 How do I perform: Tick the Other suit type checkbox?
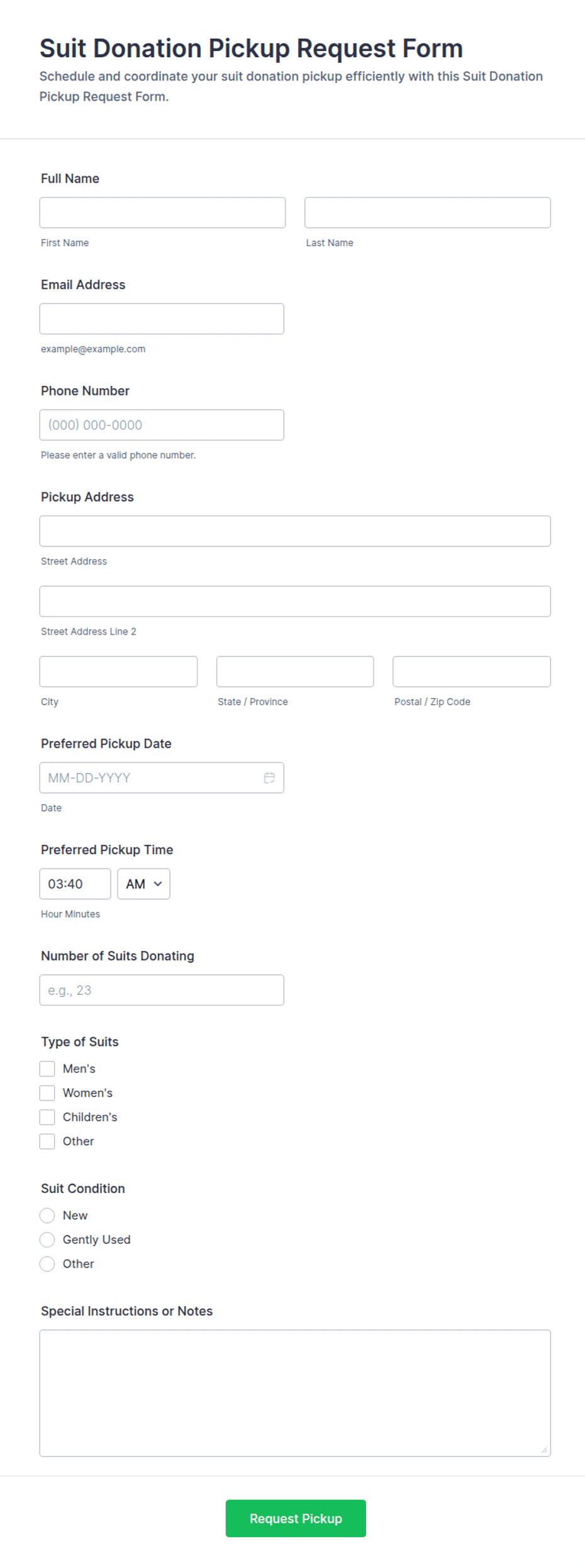(47, 1141)
